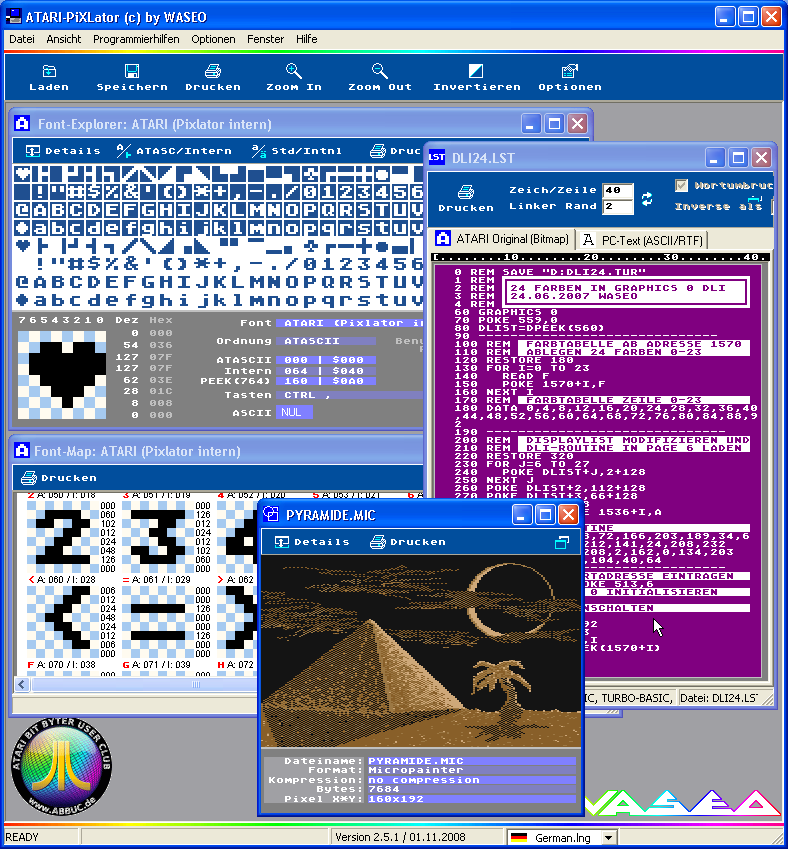Click the Version 2.5.1 status bar text
The image size is (788, 849).
coord(403,837)
